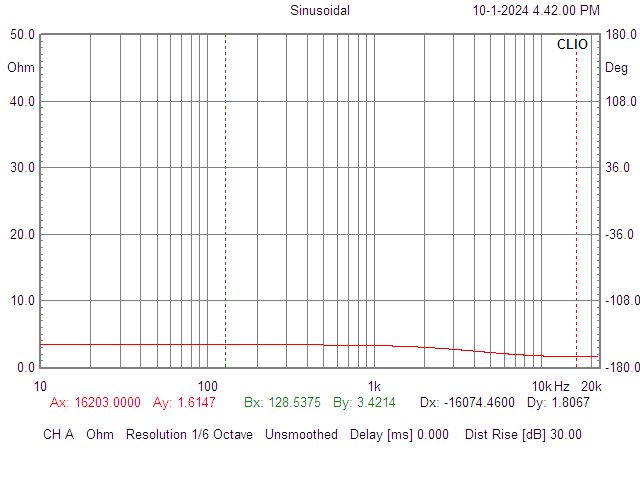The image size is (640, 480).
Task: Click the Unsmoothed status label
Action: click(x=303, y=435)
